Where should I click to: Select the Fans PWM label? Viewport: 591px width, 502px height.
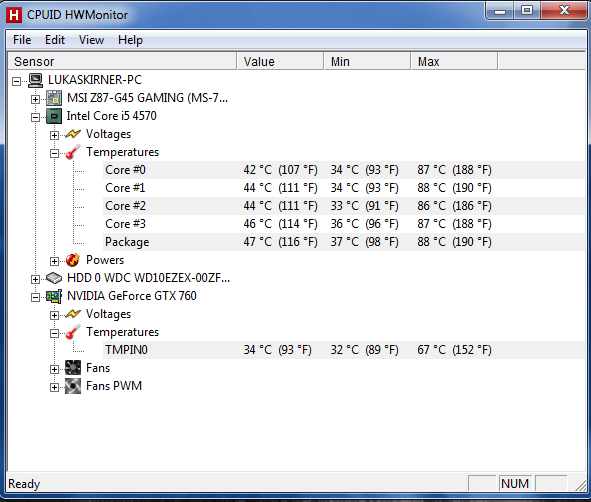point(114,386)
